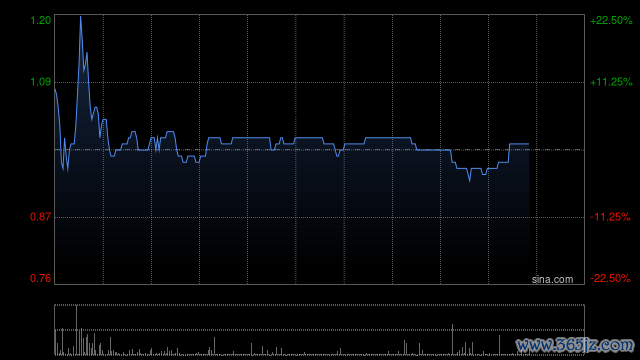Click the 0.87 price axis label
Image resolution: width=640 pixels, height=360 pixels.
click(x=40, y=217)
